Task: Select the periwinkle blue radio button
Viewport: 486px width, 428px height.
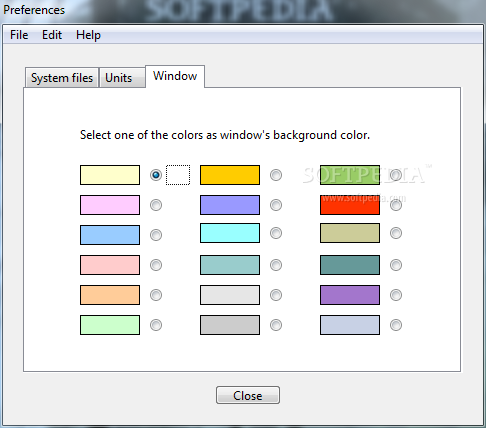Action: pyautogui.click(x=276, y=205)
